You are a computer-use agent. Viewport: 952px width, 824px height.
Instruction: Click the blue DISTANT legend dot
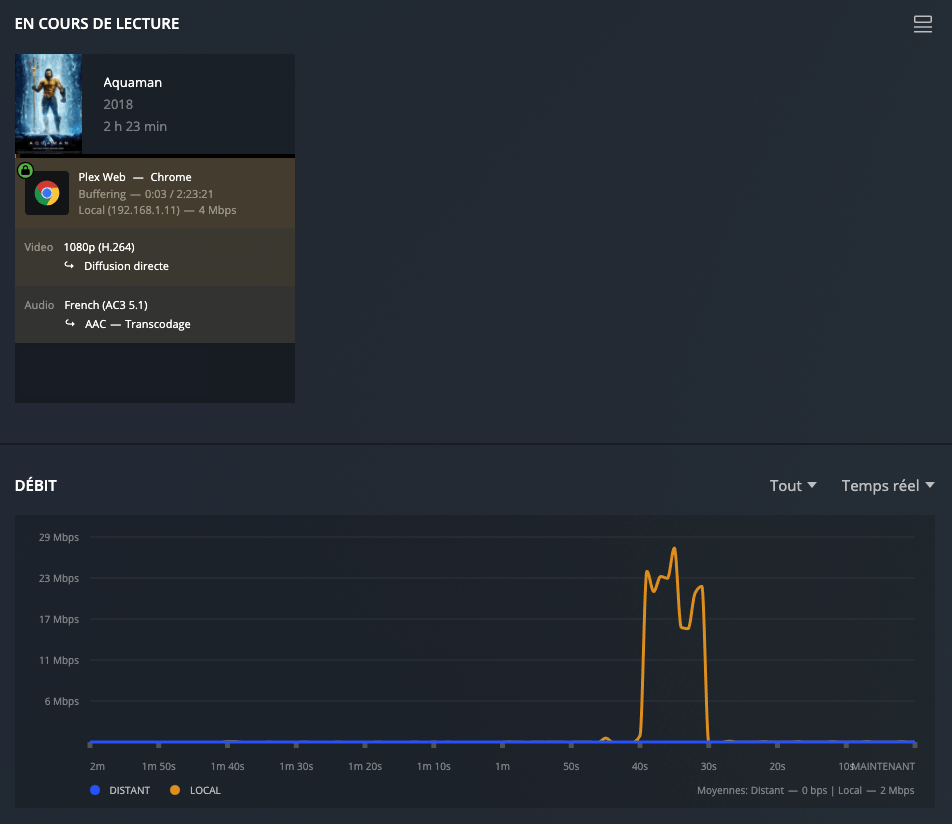95,790
